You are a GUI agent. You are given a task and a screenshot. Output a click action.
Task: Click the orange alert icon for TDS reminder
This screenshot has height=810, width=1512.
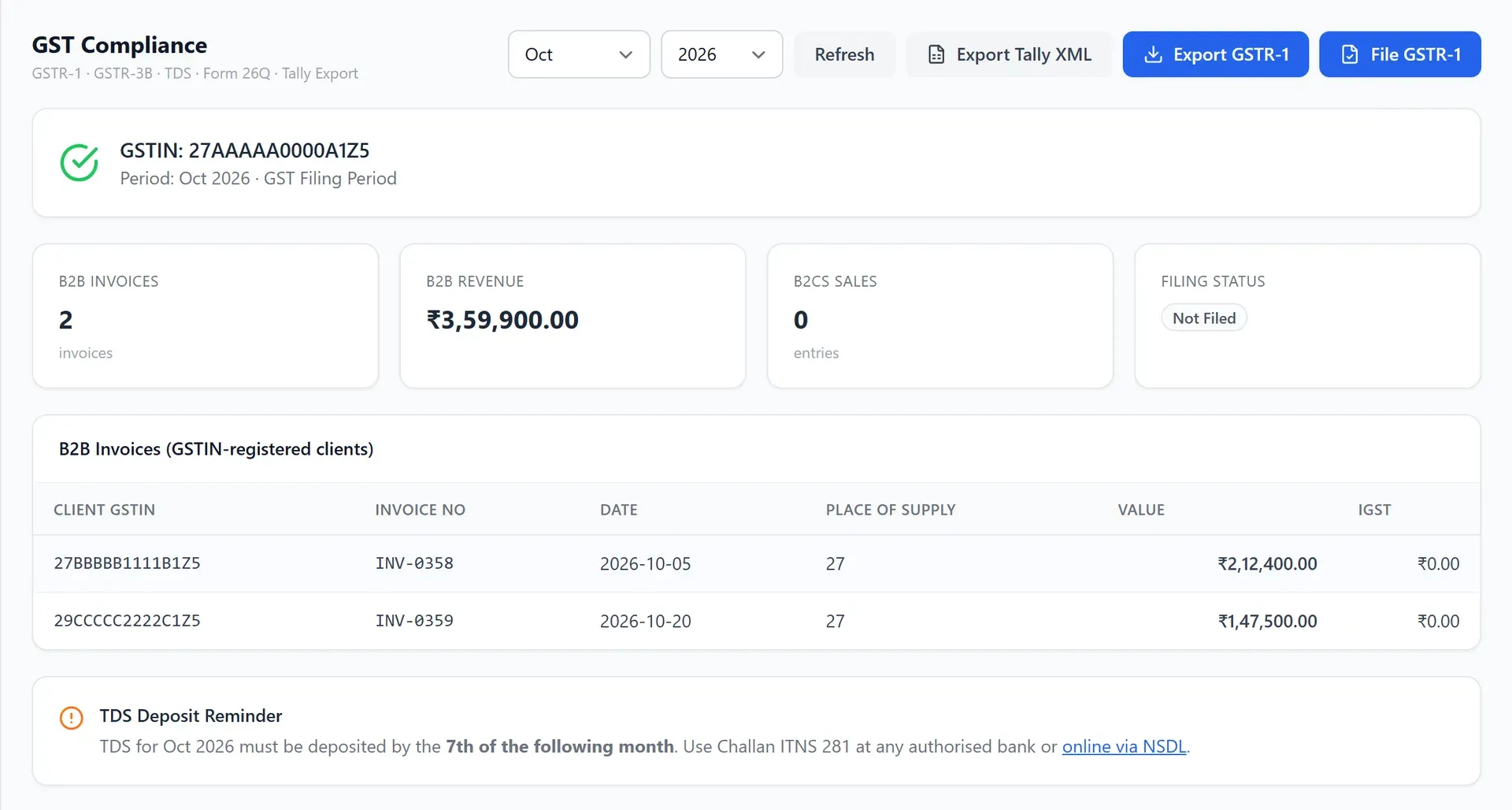click(x=71, y=717)
